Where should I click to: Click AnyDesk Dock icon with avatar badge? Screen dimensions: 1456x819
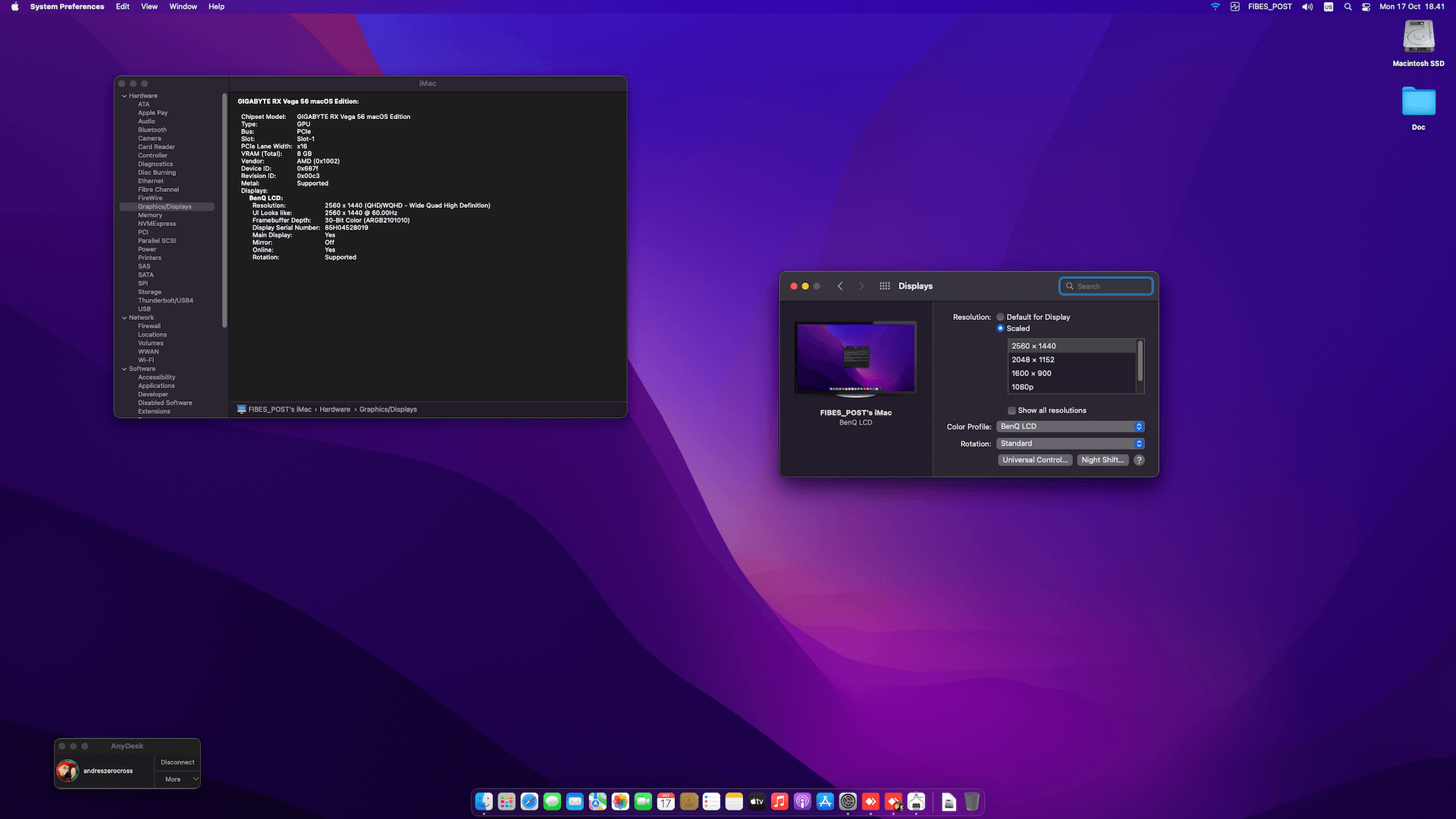coord(893,802)
